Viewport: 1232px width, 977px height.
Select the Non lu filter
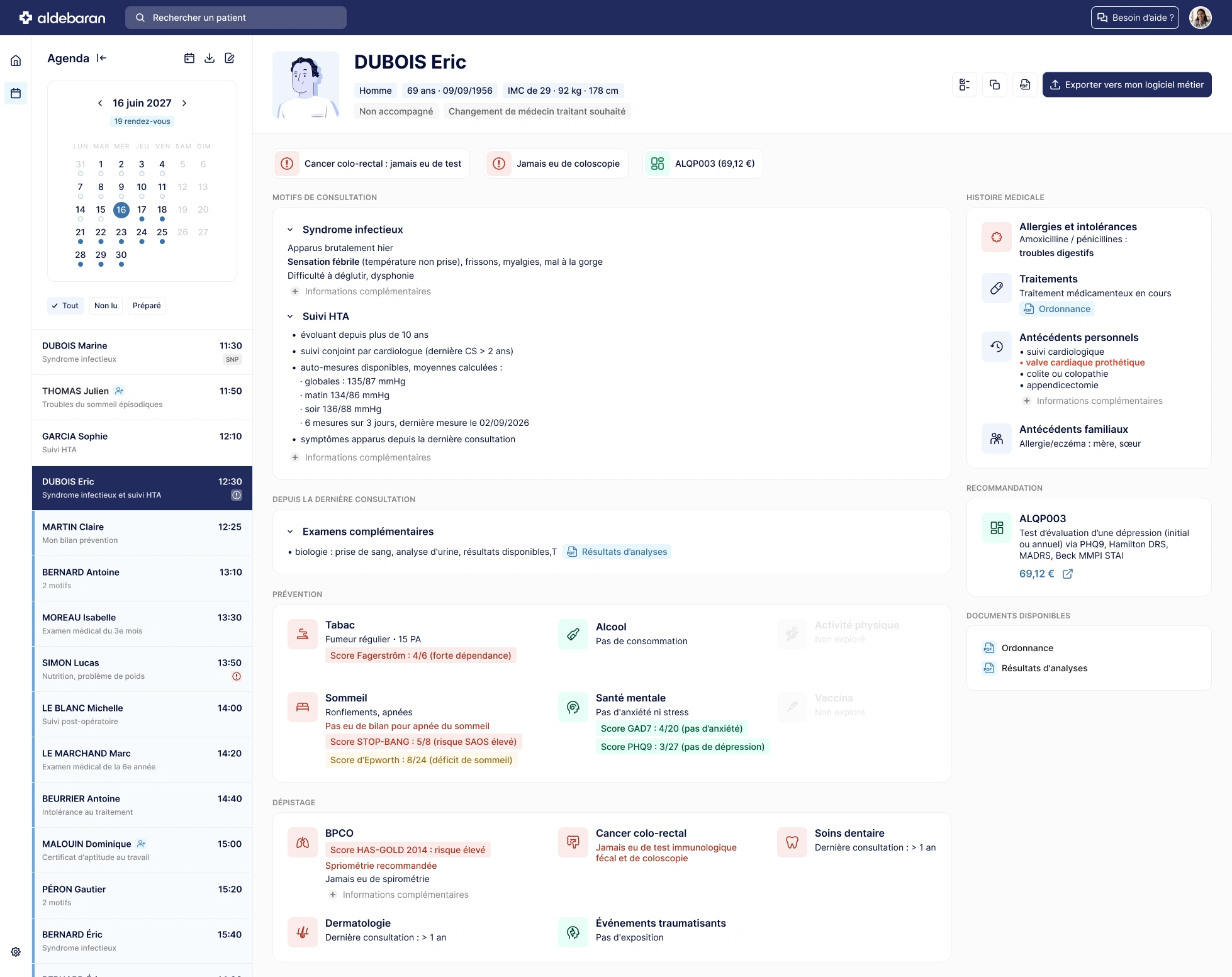click(x=106, y=306)
